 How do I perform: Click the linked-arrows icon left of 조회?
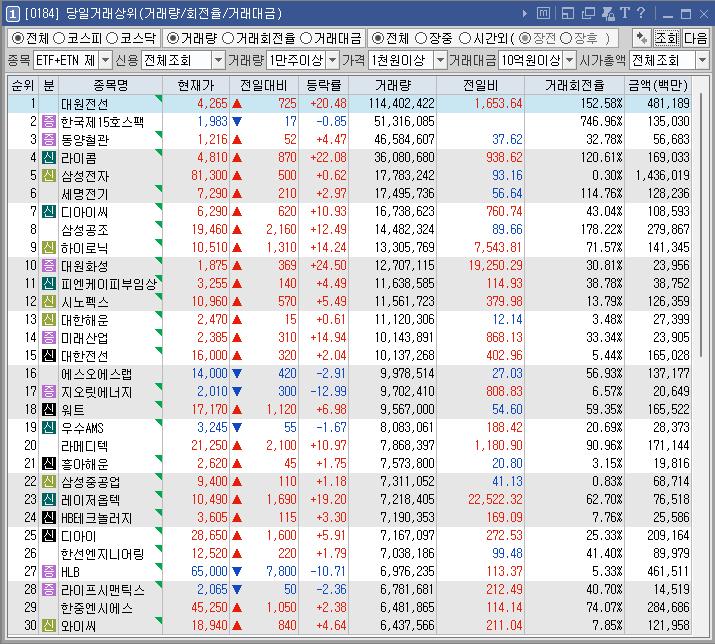642,38
